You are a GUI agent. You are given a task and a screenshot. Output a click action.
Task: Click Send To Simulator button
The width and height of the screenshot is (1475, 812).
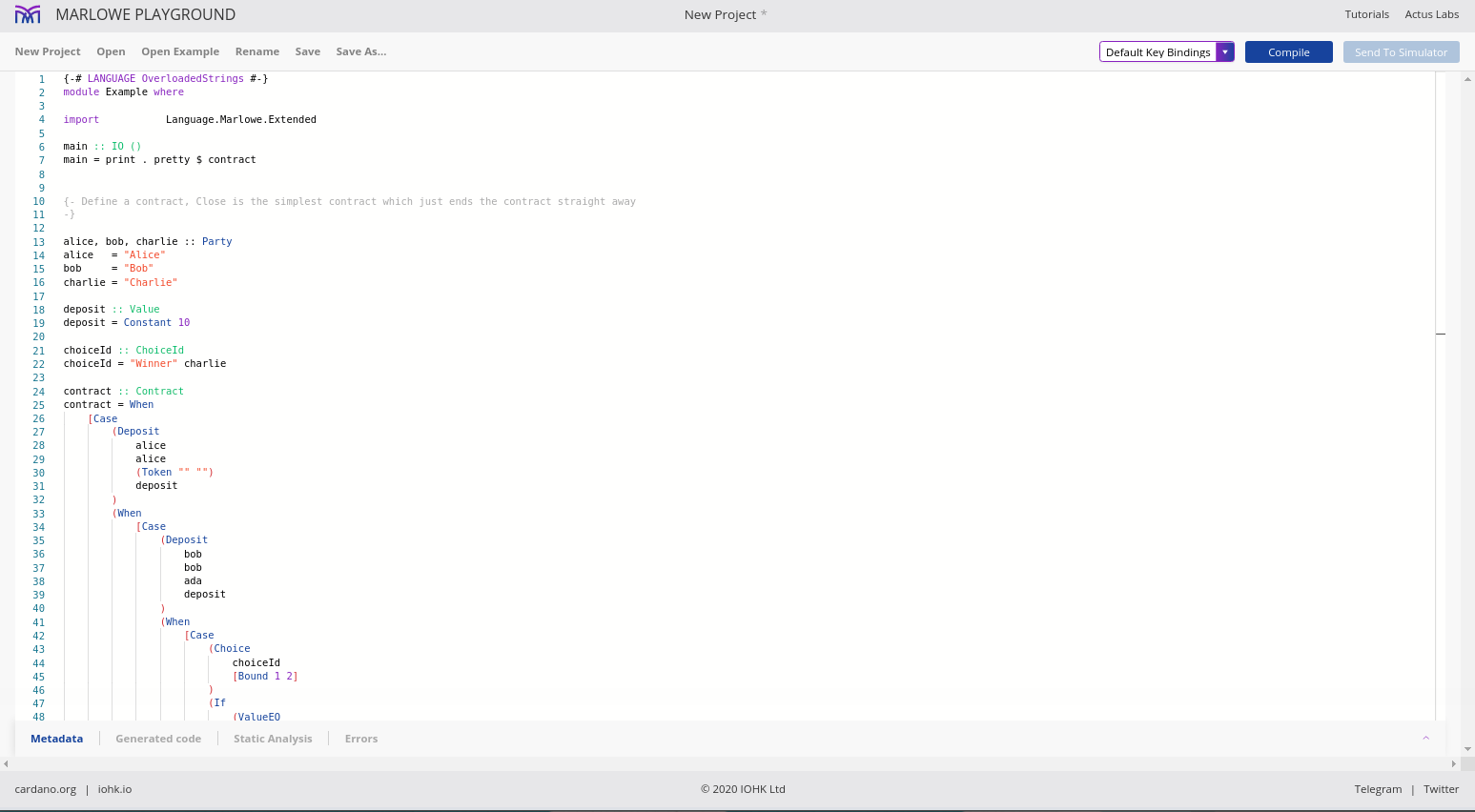pyautogui.click(x=1401, y=52)
